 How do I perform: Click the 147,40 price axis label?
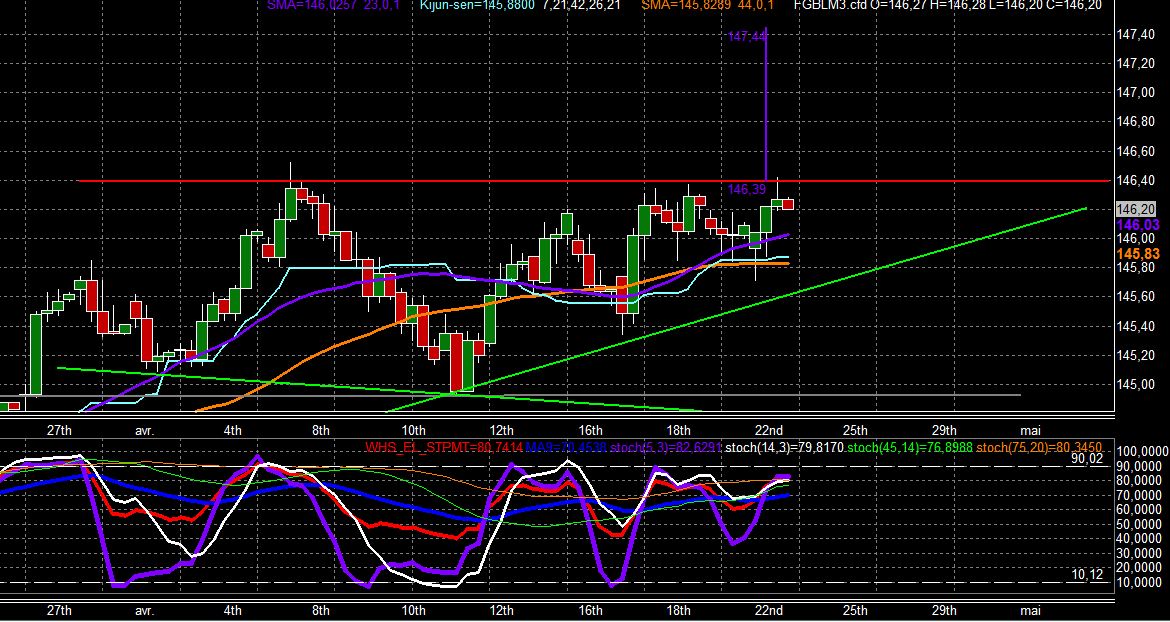click(1138, 34)
